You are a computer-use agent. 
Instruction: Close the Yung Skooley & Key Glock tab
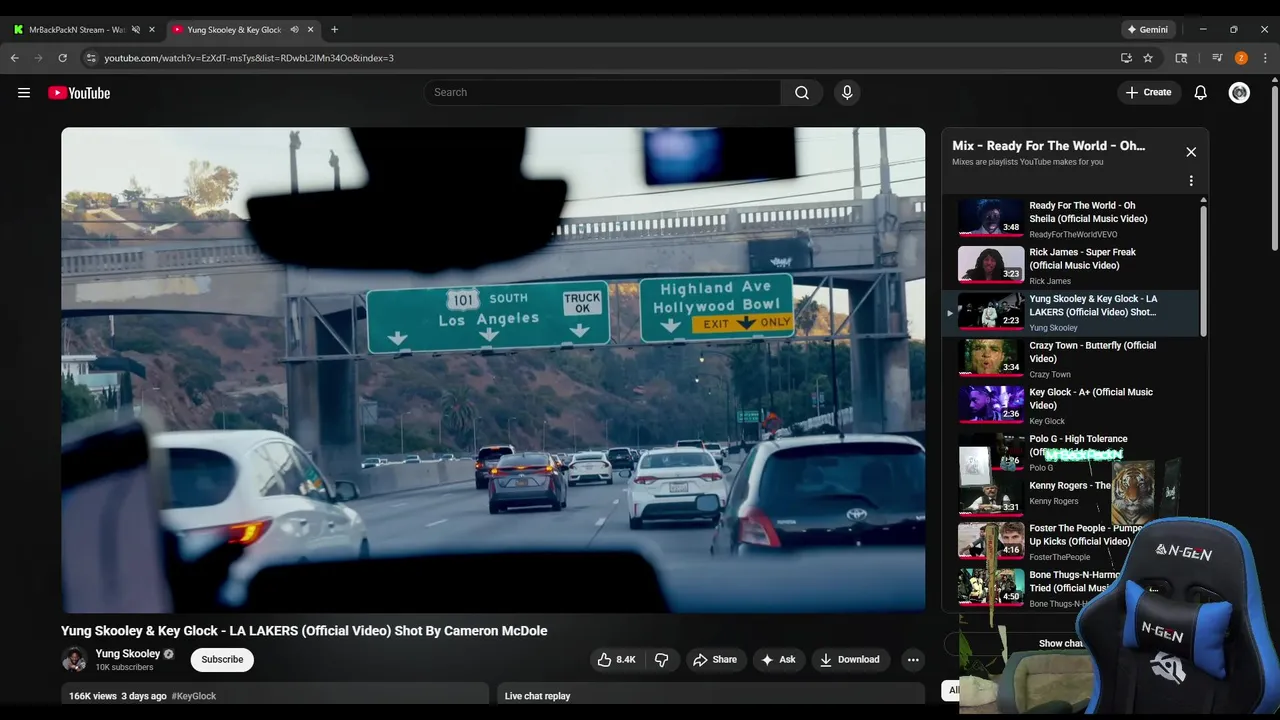click(311, 30)
